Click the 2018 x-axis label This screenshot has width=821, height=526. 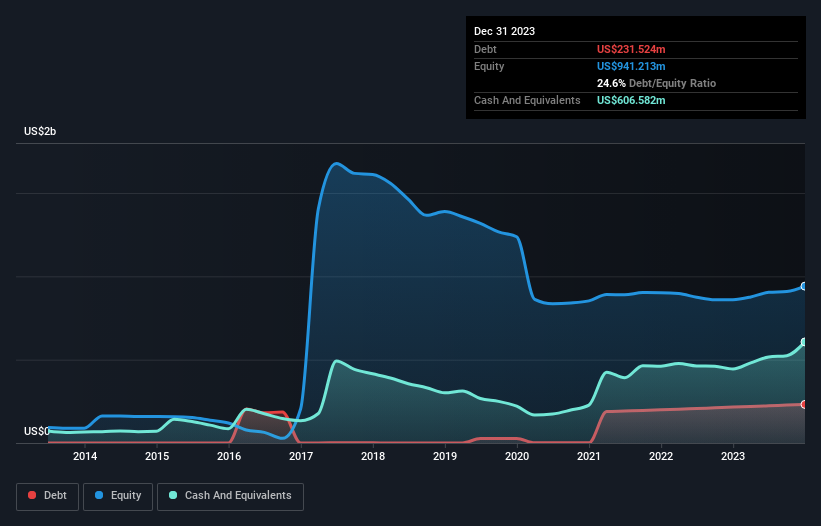point(373,456)
